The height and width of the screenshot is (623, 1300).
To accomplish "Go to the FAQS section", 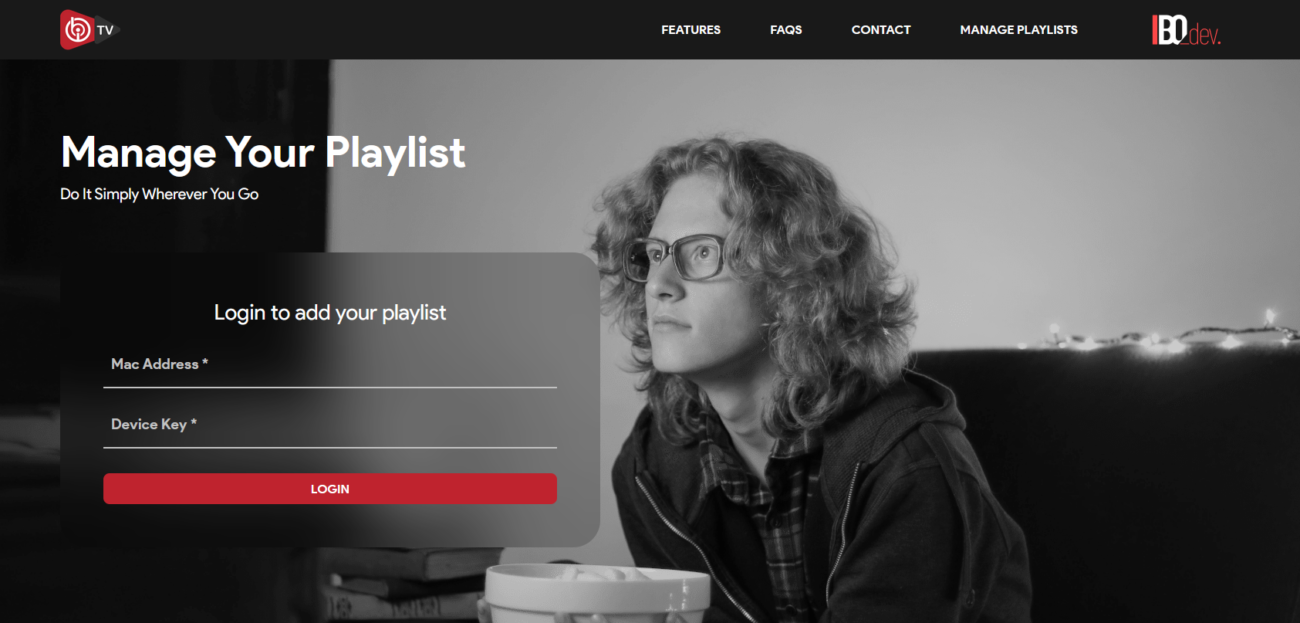I will click(786, 30).
